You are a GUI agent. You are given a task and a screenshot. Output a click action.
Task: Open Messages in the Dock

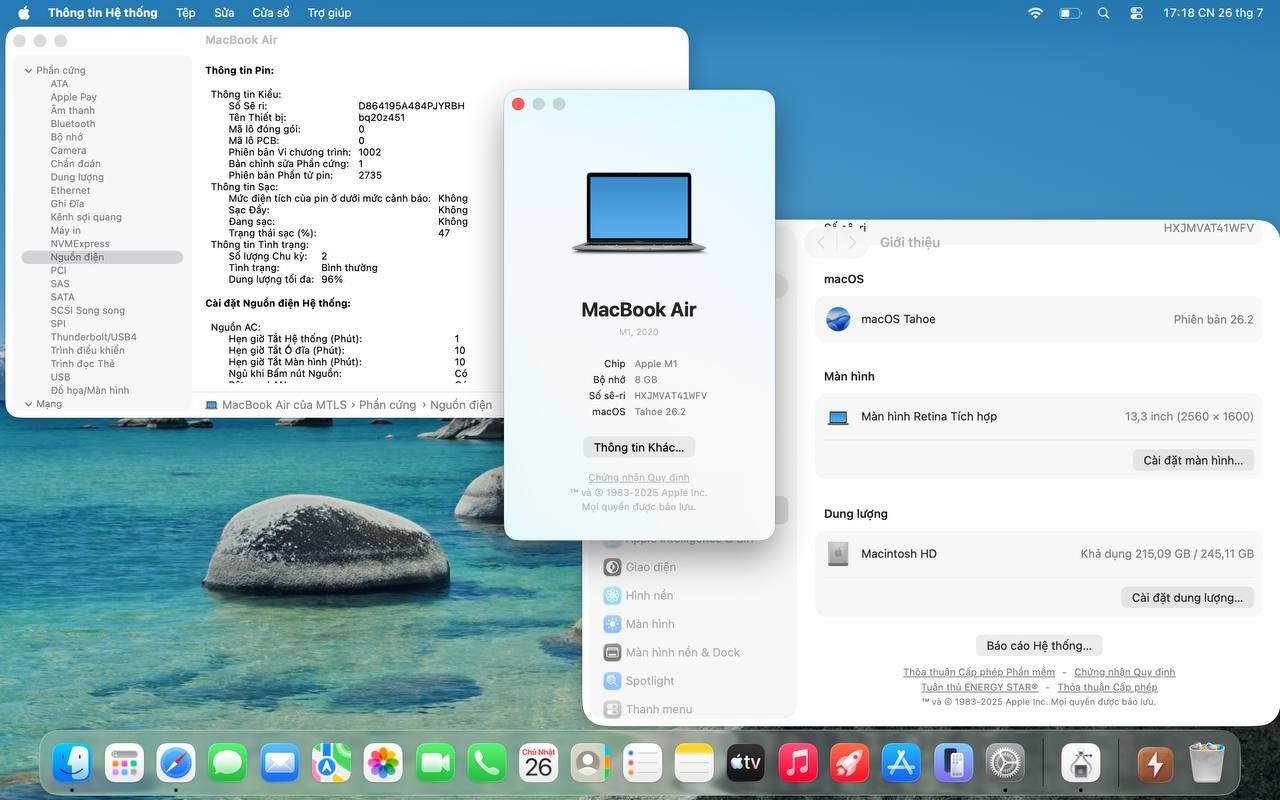point(228,764)
